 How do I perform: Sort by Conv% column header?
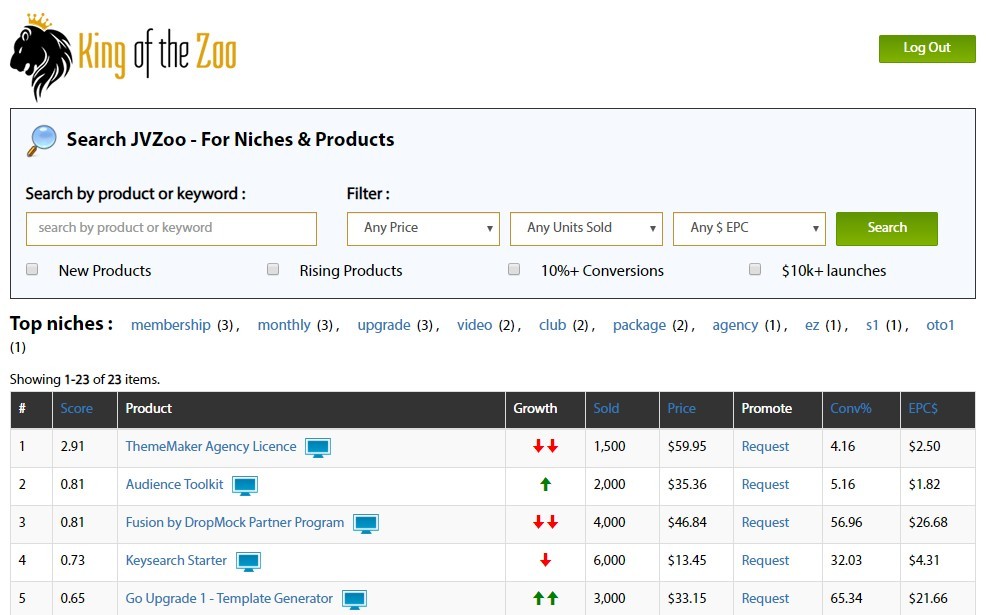[x=851, y=408]
